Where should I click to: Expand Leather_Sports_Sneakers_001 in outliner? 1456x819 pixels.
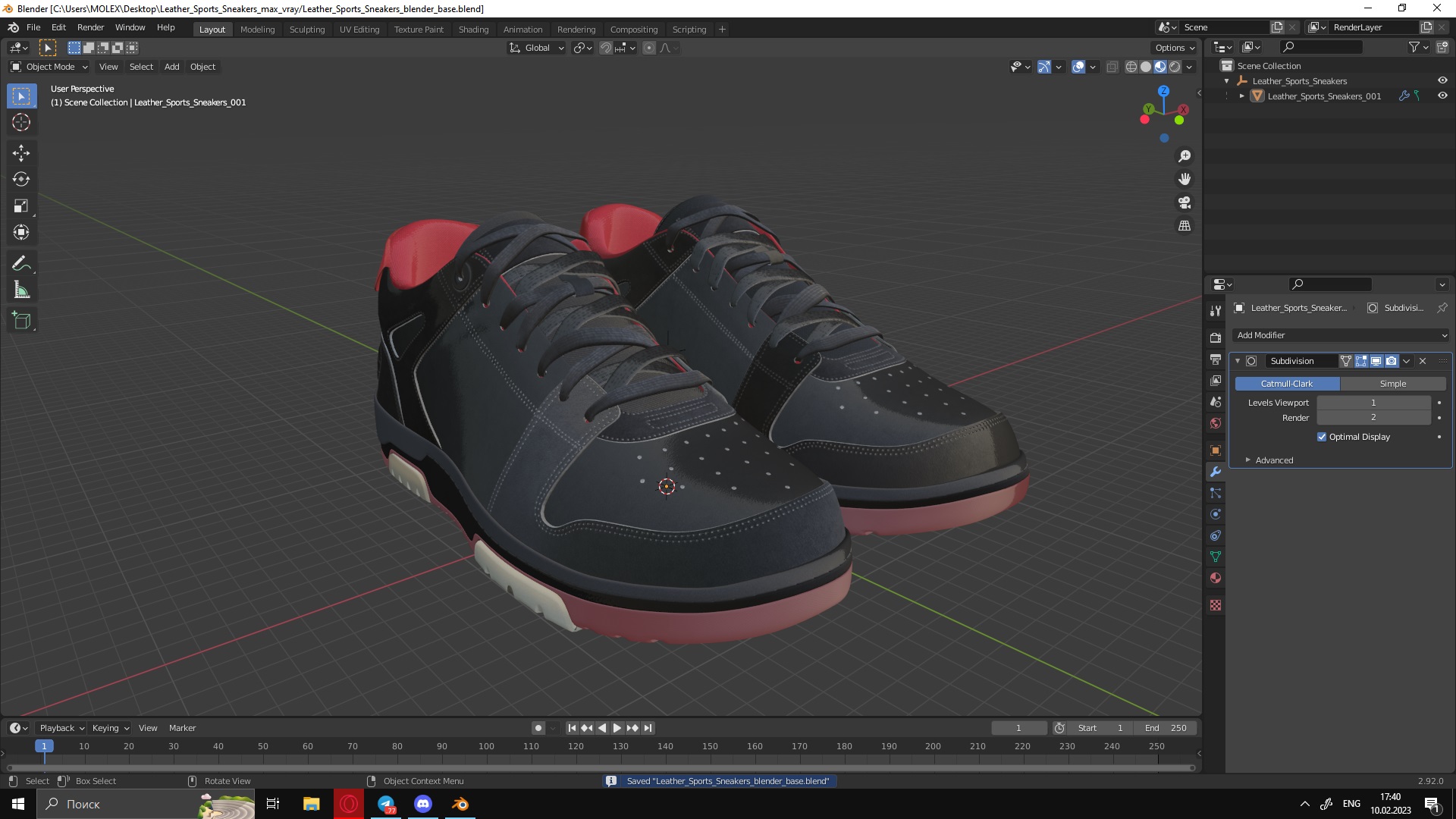coord(1242,96)
